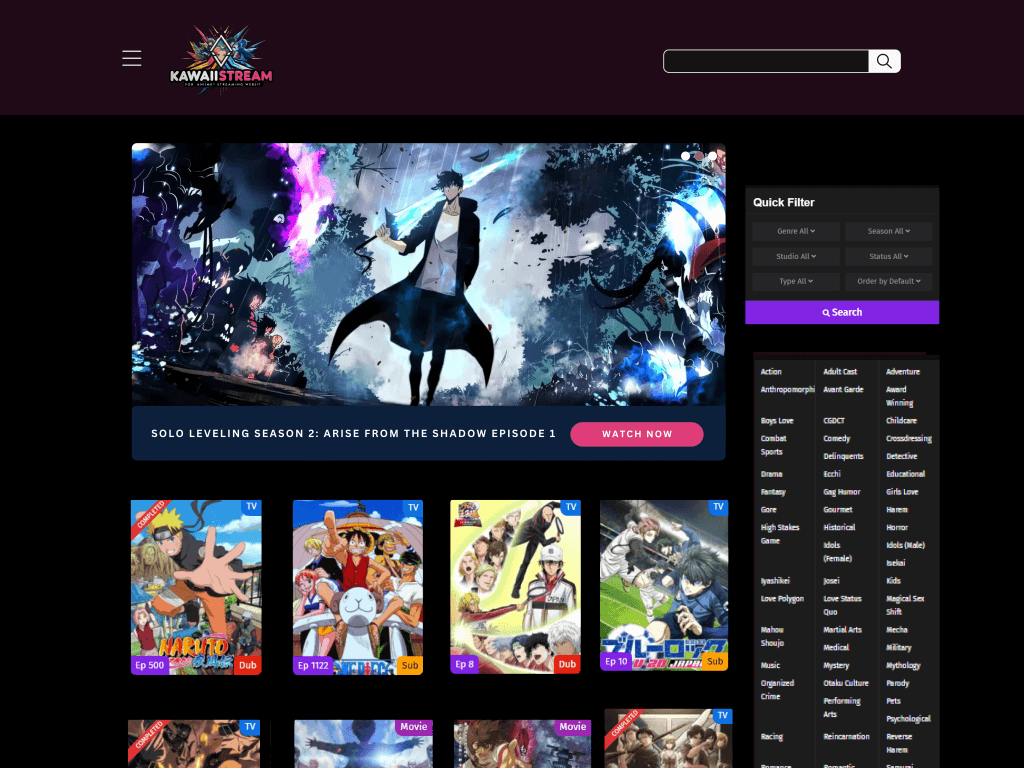Click the Ep 8 badge on tennis anime
The image size is (1024, 768).
(x=465, y=664)
